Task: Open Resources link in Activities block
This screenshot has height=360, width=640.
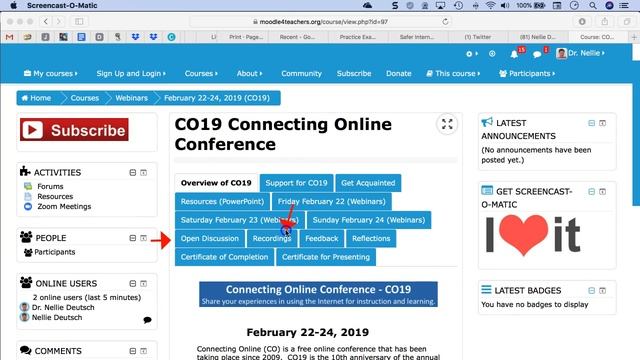Action: pyautogui.click(x=55, y=196)
